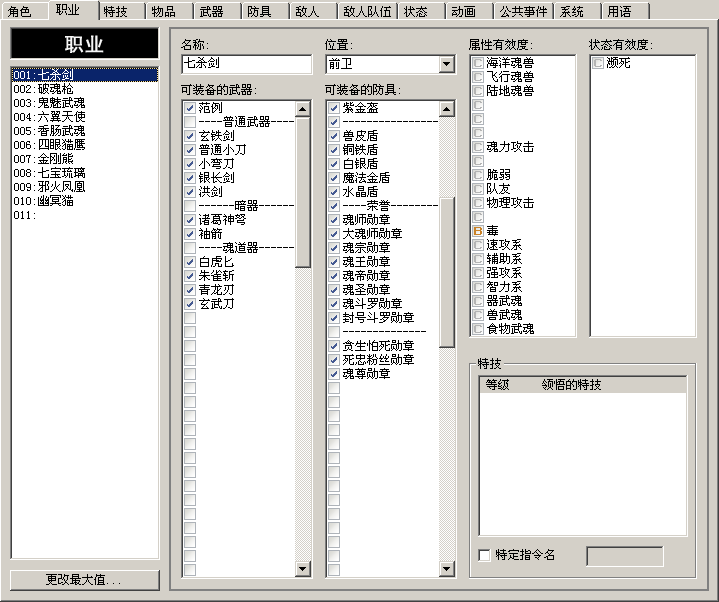This screenshot has height=602, width=719.
Task: Toggle the 诸葛神弩 weapon checkbox
Action: [x=190, y=220]
